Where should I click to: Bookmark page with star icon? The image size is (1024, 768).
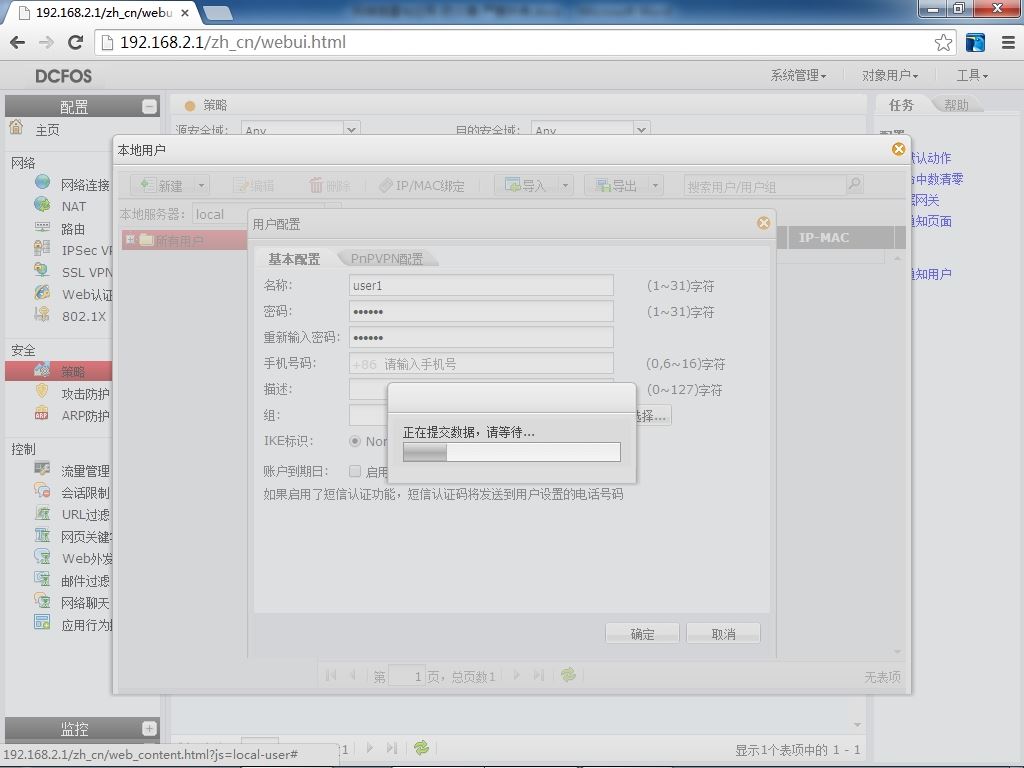[943, 42]
